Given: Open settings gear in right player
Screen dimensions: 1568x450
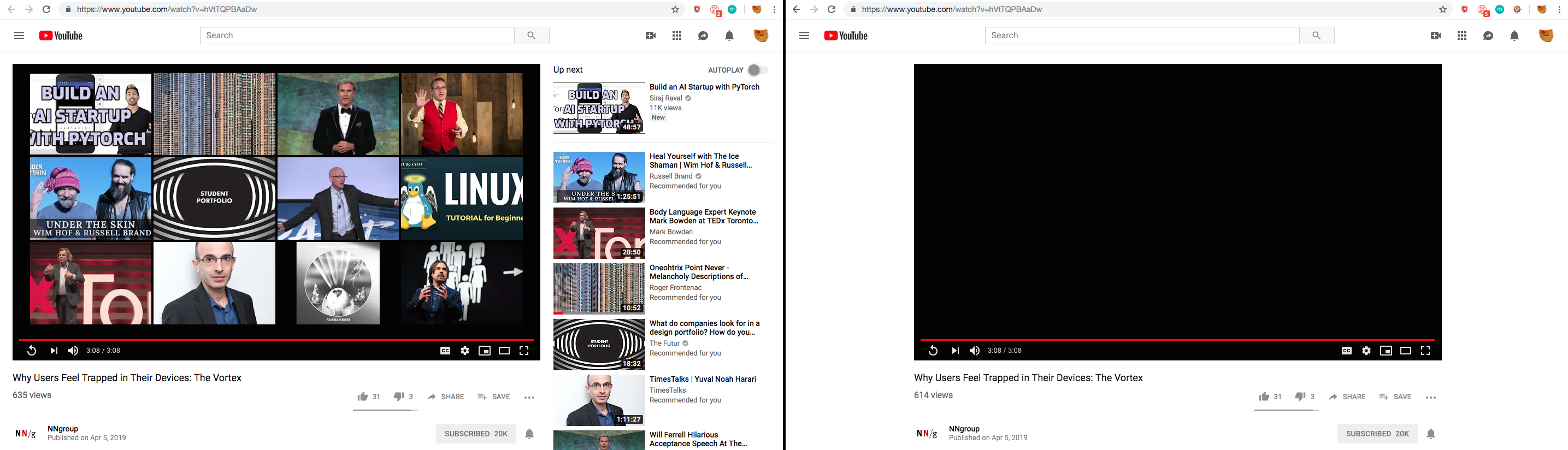Looking at the screenshot, I should (1366, 350).
